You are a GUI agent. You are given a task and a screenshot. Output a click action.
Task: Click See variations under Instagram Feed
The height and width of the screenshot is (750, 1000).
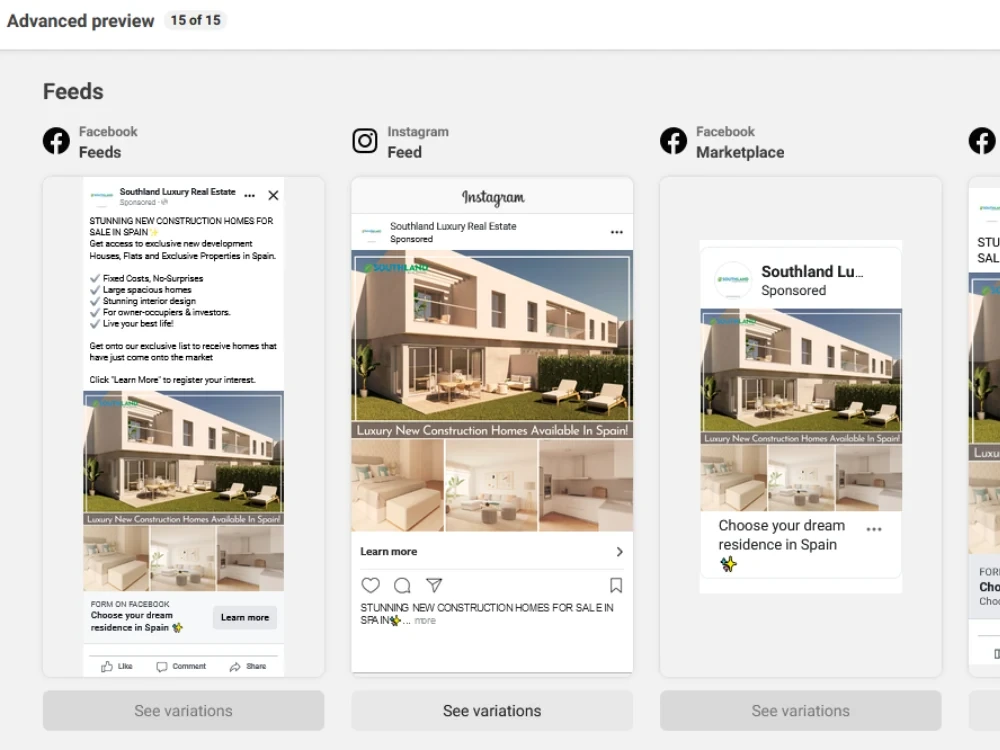(x=492, y=710)
